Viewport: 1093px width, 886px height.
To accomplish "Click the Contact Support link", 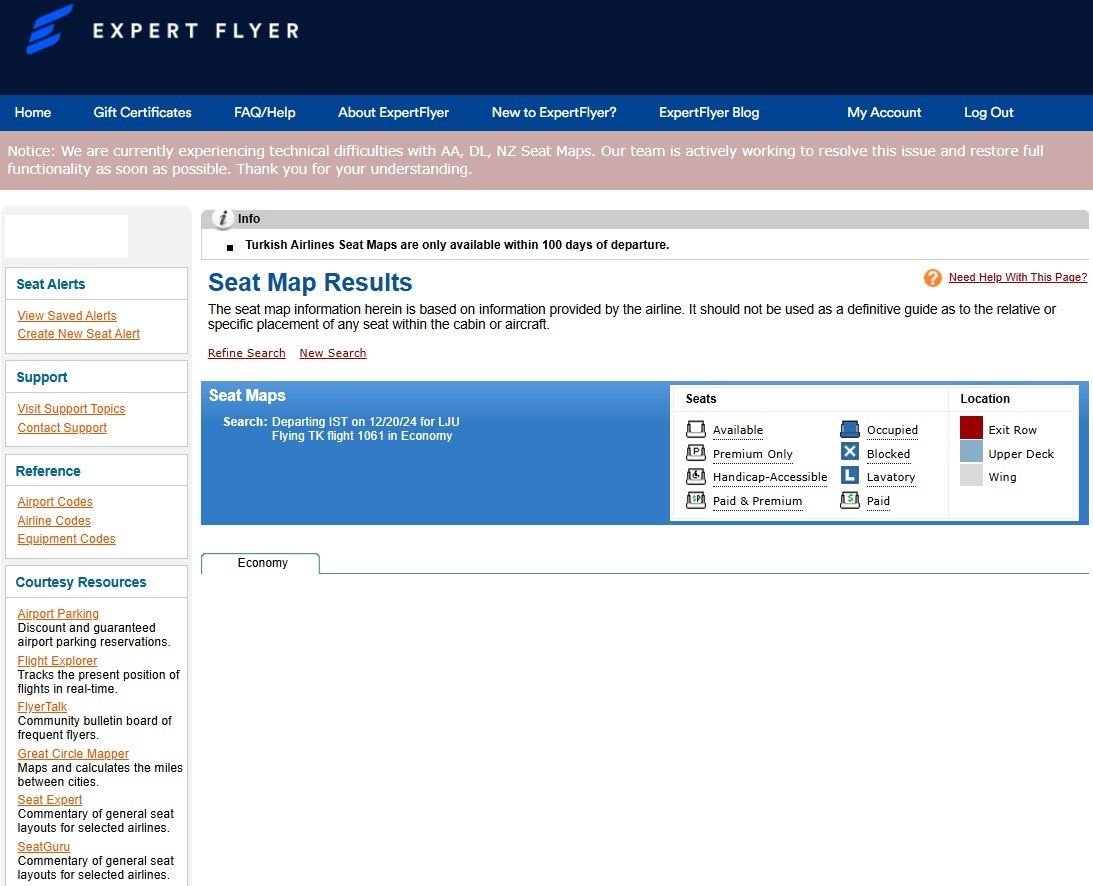I will 61,427.
